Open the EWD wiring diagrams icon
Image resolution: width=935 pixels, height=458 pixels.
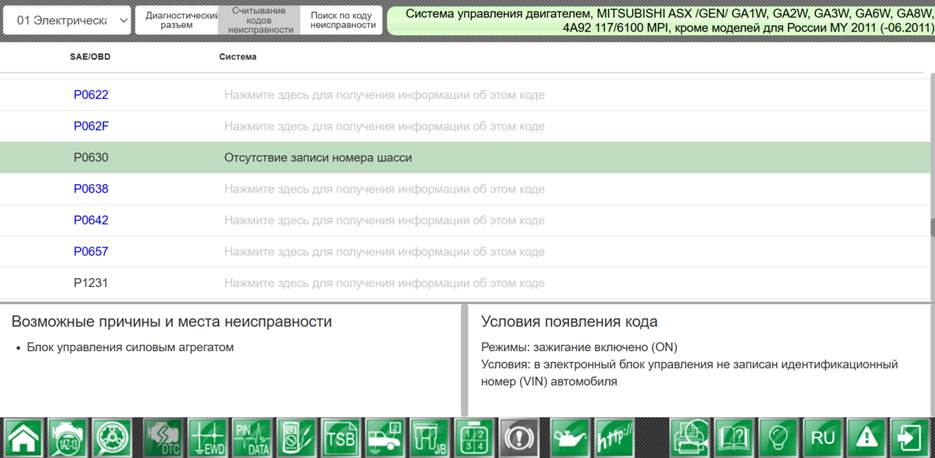pyautogui.click(x=208, y=438)
